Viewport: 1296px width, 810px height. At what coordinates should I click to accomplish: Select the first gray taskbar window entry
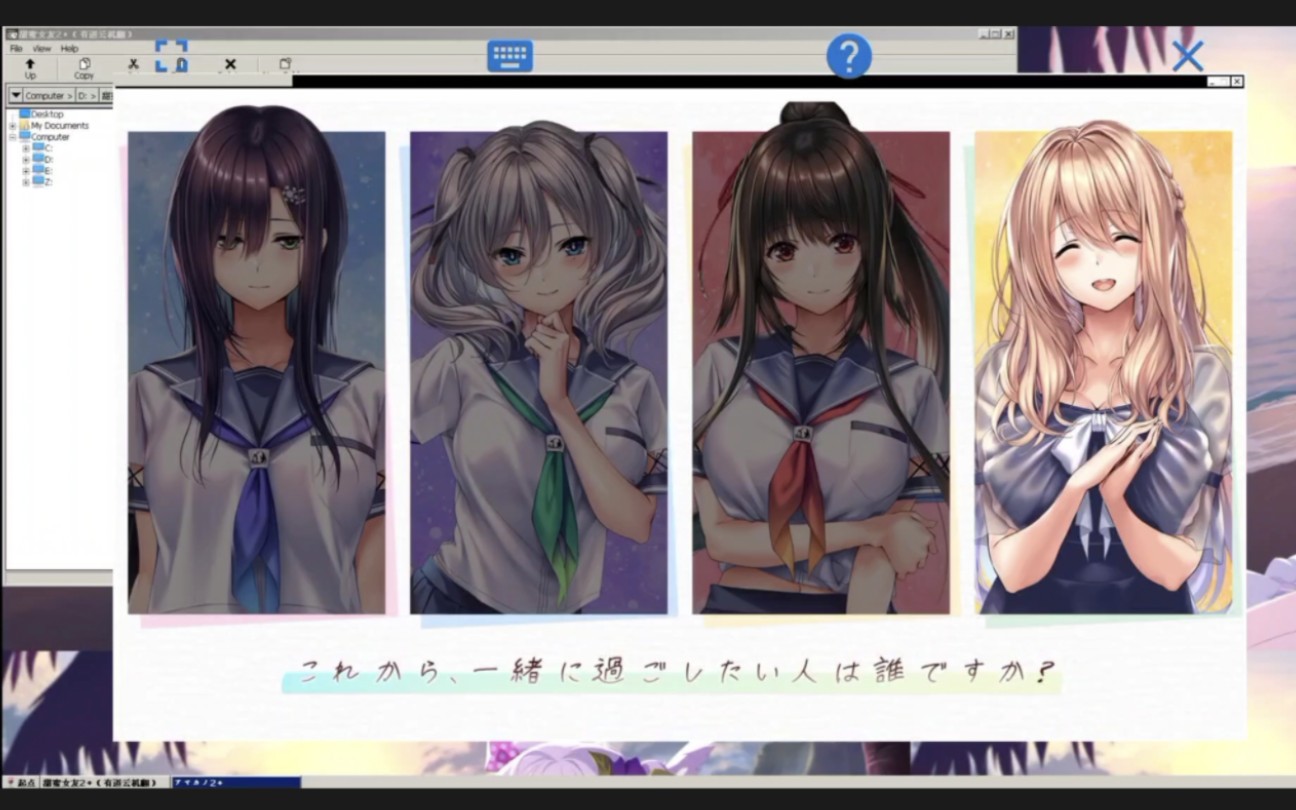click(x=105, y=782)
